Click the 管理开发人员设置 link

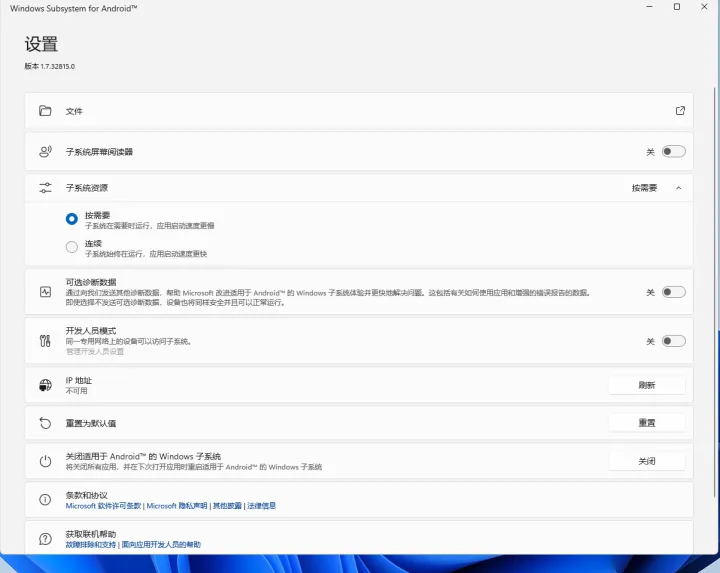click(95, 351)
